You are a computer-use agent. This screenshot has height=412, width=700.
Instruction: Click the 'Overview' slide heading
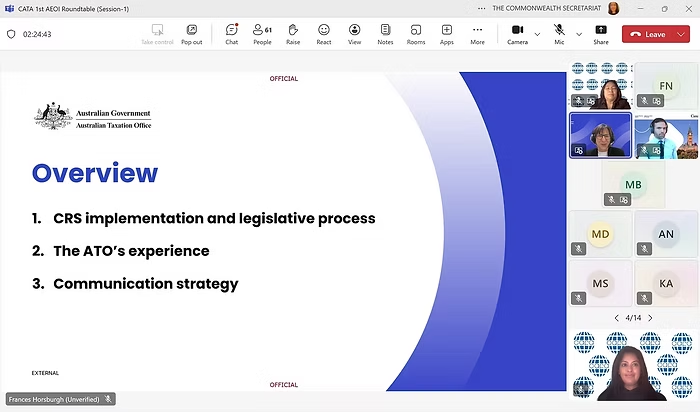tap(95, 173)
